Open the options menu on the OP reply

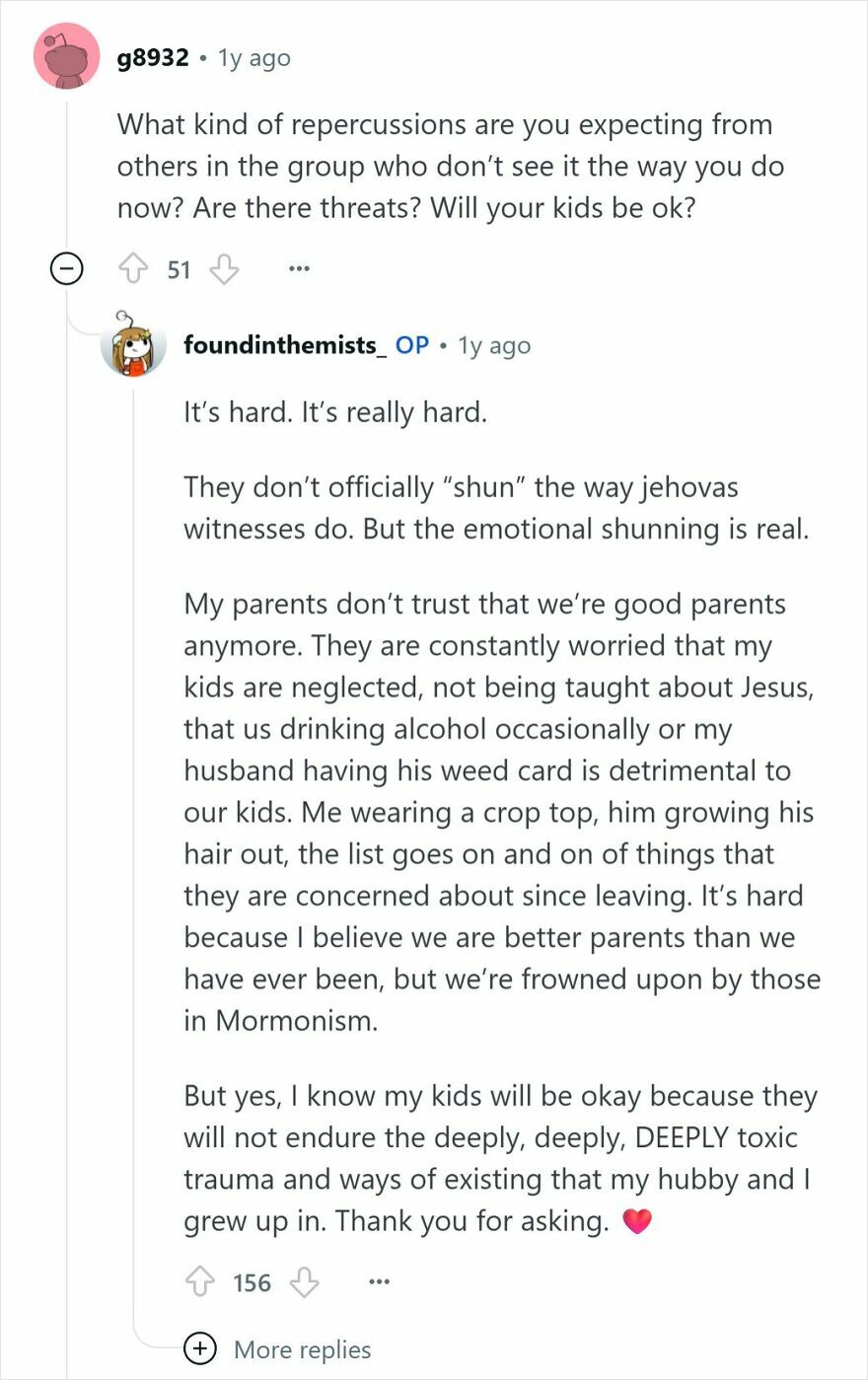[x=378, y=1280]
